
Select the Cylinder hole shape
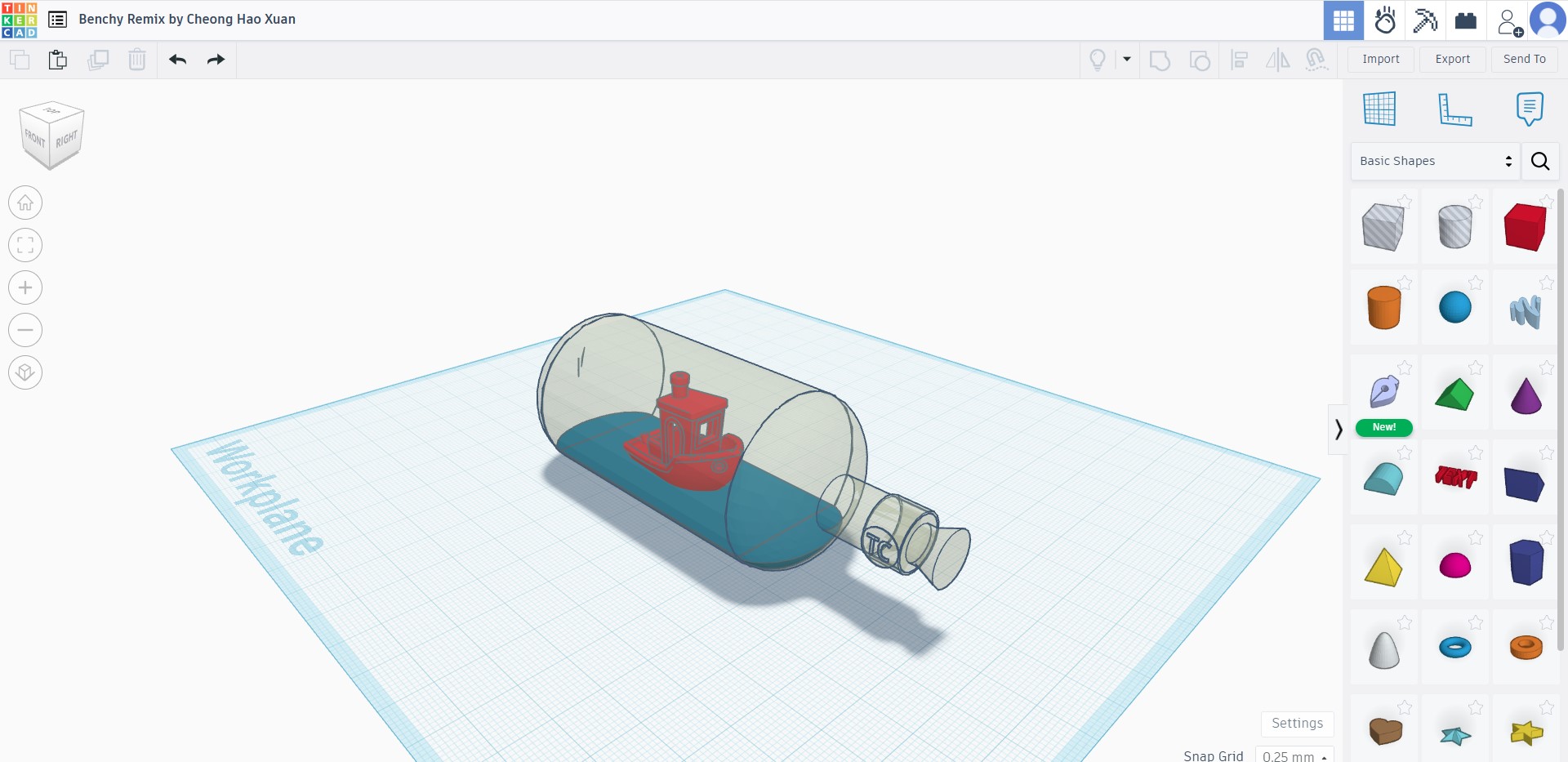(x=1454, y=227)
